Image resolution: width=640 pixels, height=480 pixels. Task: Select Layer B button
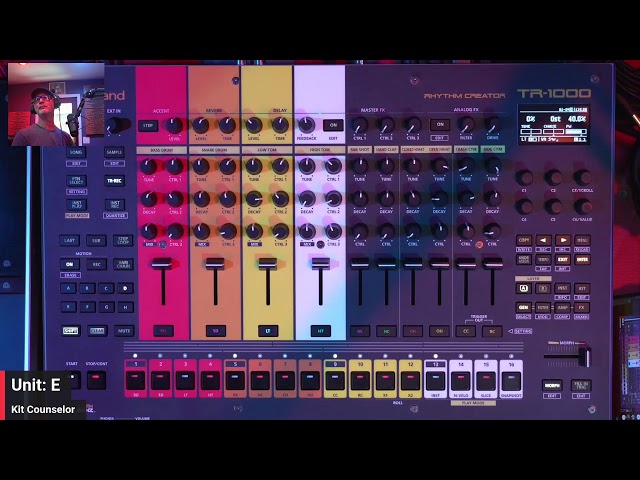coord(543,288)
